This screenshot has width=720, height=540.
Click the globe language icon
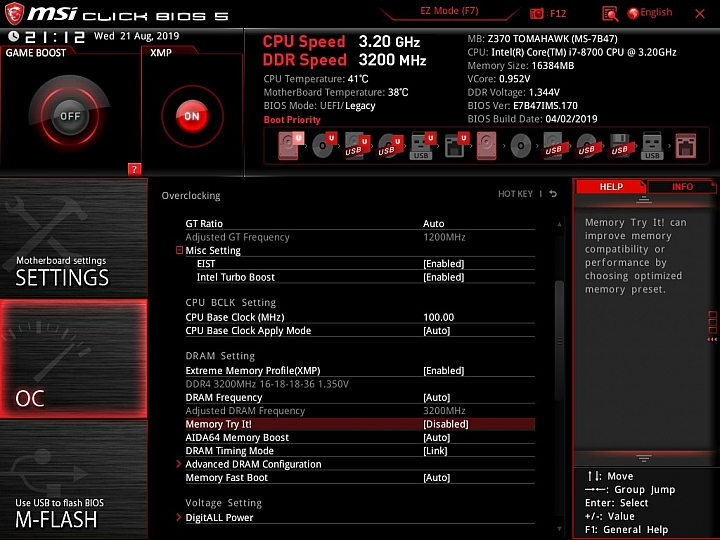[x=633, y=13]
